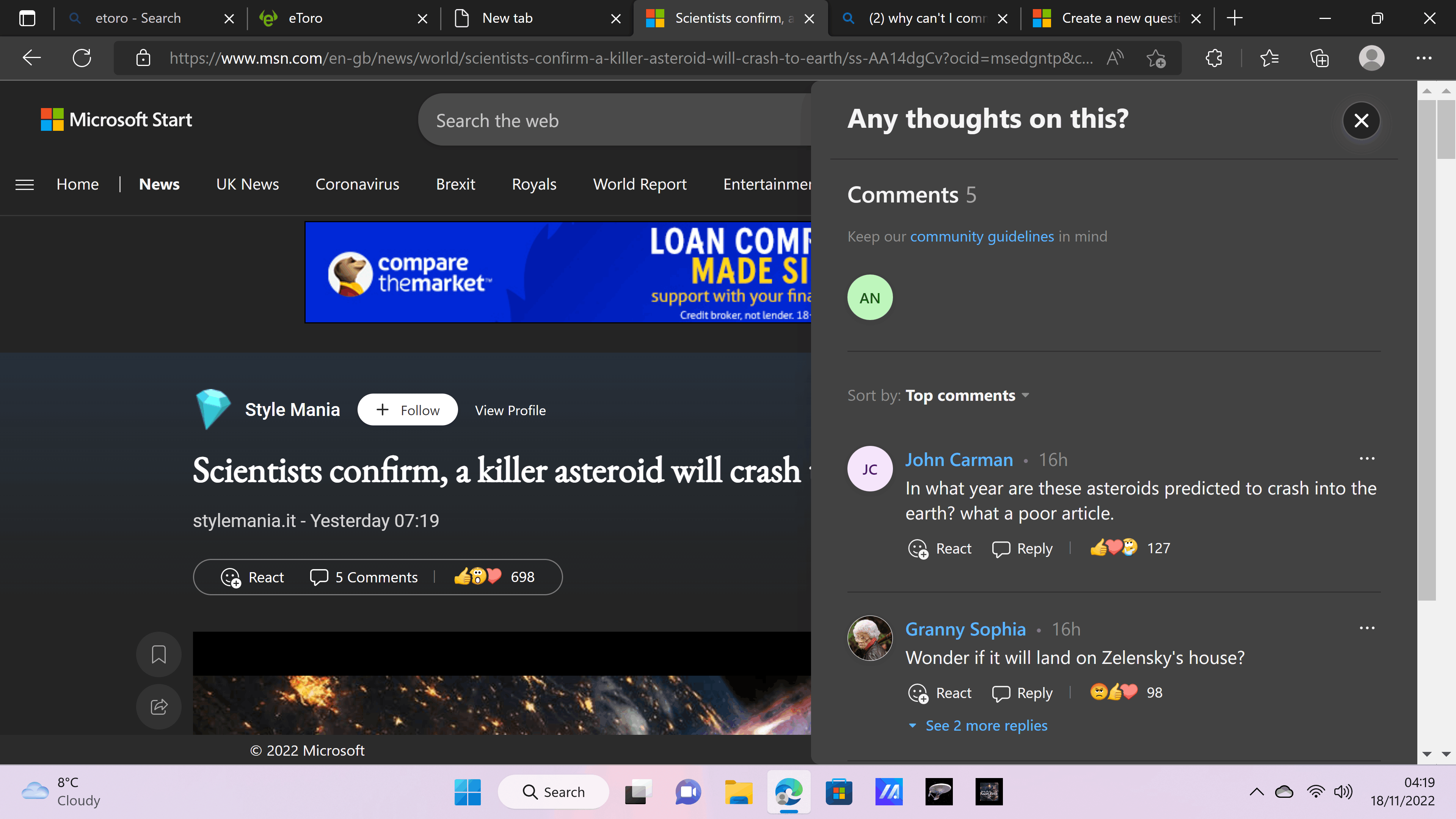Viewport: 1456px width, 819px height.
Task: Follow Style Mania
Action: click(408, 410)
